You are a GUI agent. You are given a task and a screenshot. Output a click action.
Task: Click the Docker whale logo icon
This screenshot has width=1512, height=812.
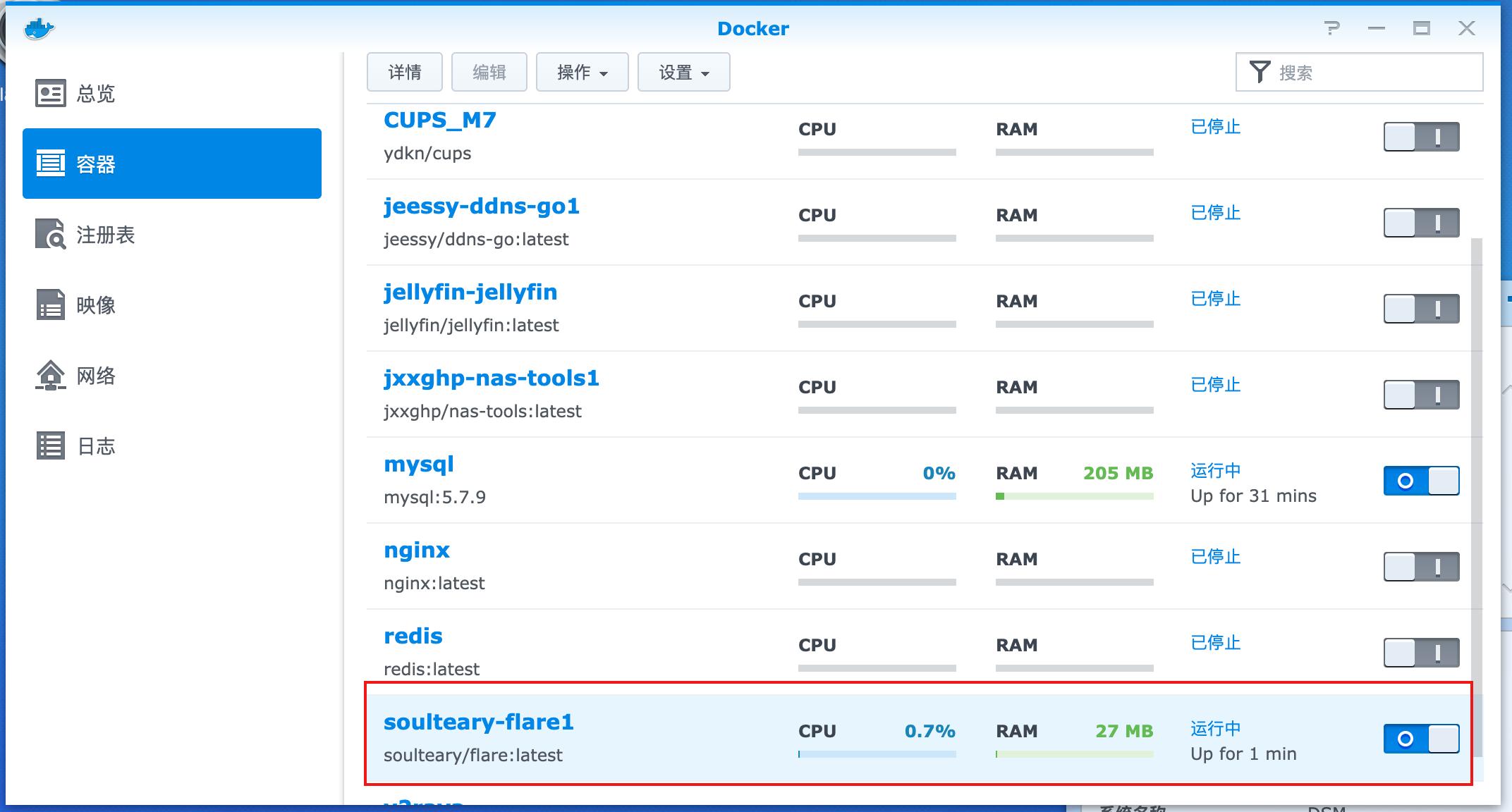point(39,29)
